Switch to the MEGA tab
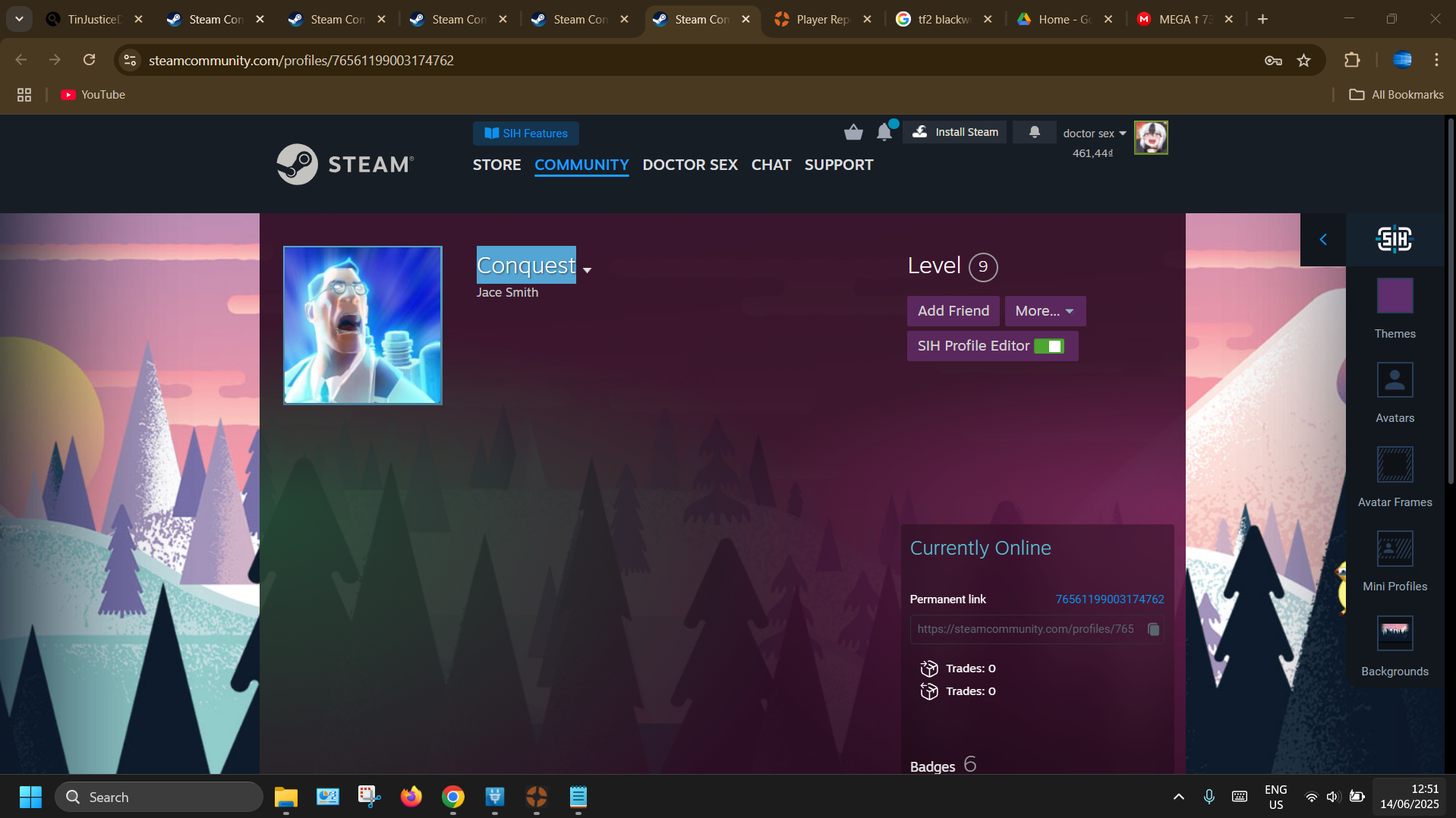The width and height of the screenshot is (1456, 818). [1186, 19]
